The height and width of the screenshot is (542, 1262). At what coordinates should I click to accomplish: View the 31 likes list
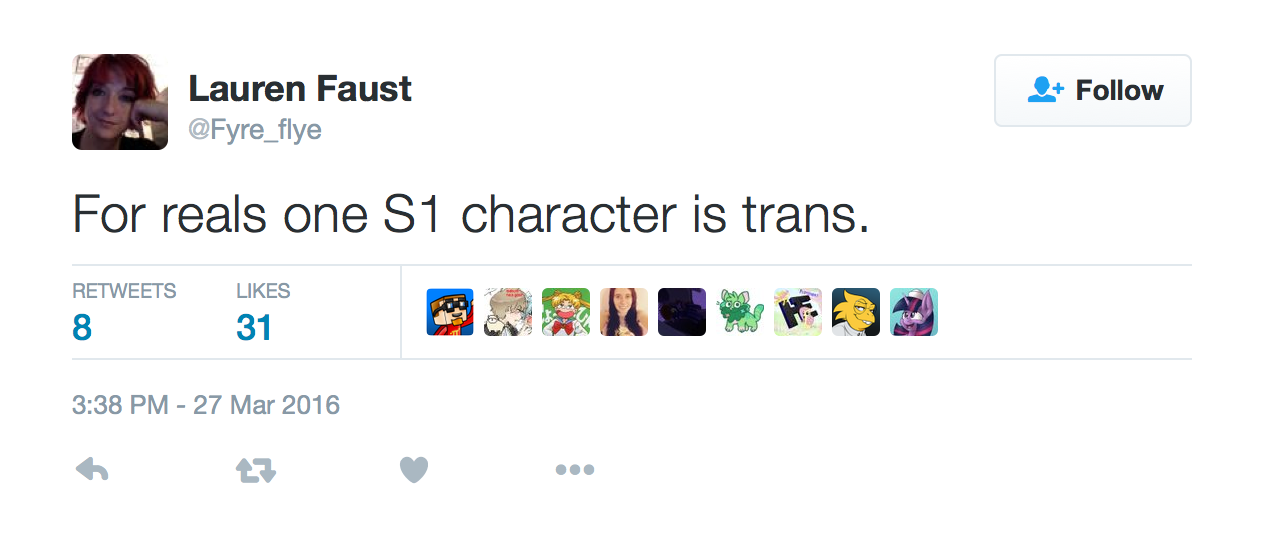tap(254, 327)
